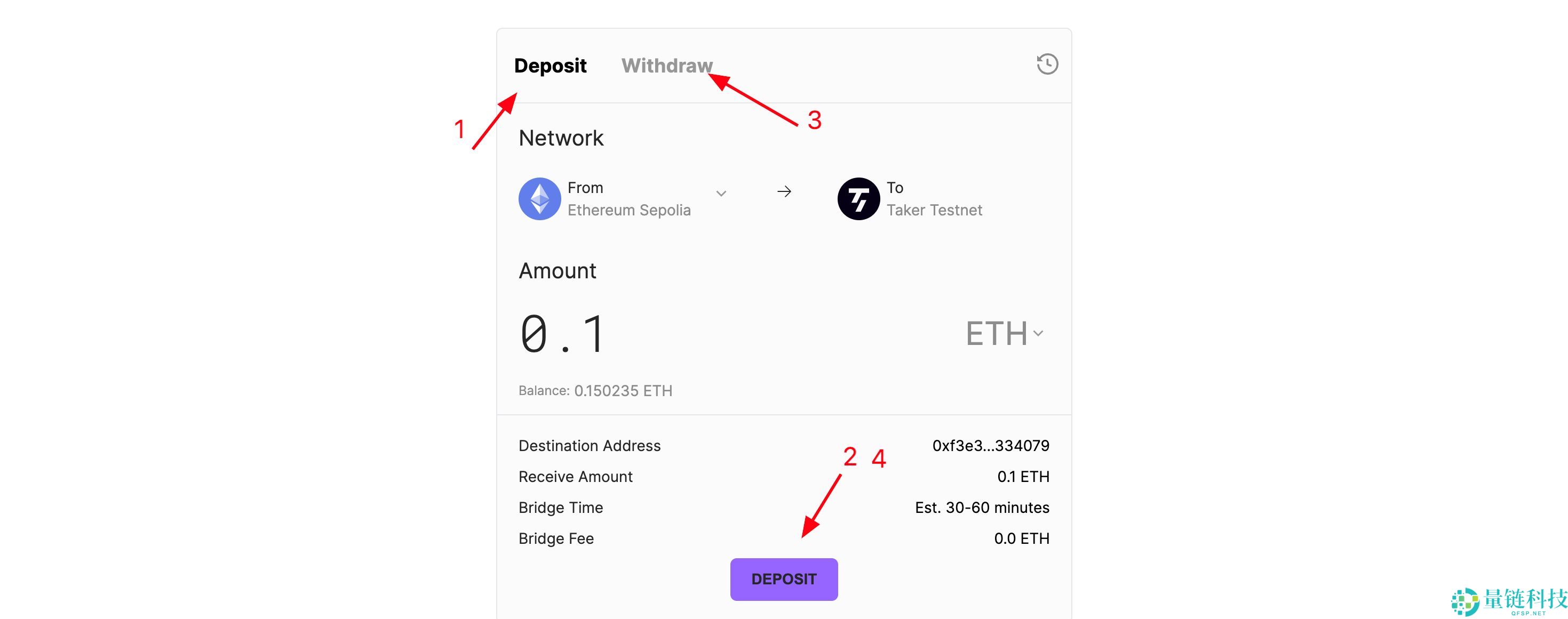Click the Taker Testnet logo icon
Viewport: 1568px width, 619px height.
(858, 198)
